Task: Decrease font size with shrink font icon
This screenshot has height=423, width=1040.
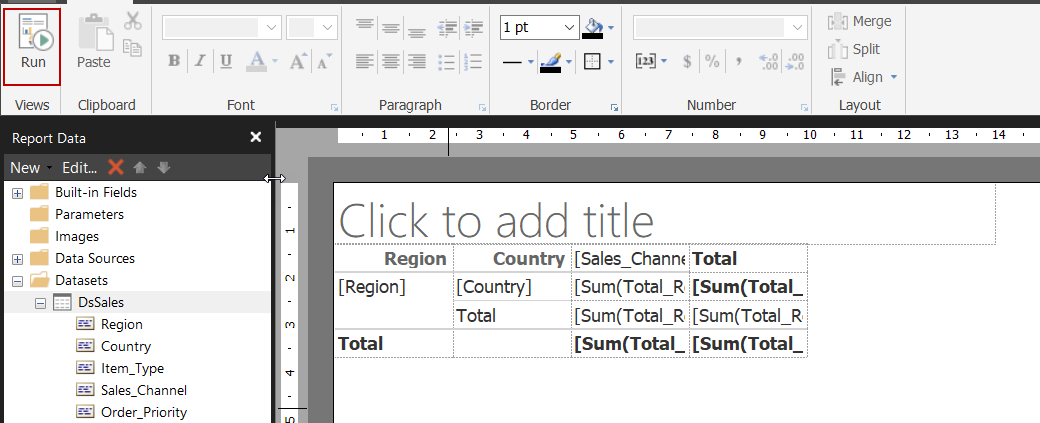Action: pyautogui.click(x=324, y=62)
